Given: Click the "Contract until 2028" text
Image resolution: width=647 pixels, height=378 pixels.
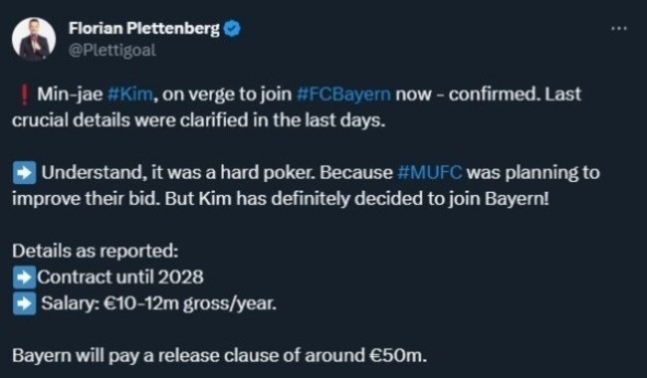Looking at the screenshot, I should (x=120, y=277).
